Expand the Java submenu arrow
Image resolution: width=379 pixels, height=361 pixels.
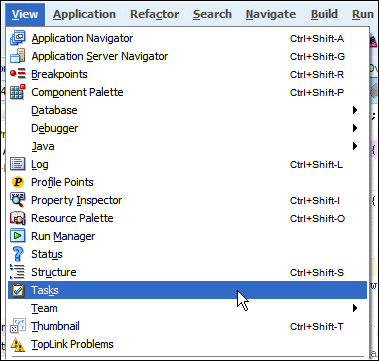pos(355,146)
